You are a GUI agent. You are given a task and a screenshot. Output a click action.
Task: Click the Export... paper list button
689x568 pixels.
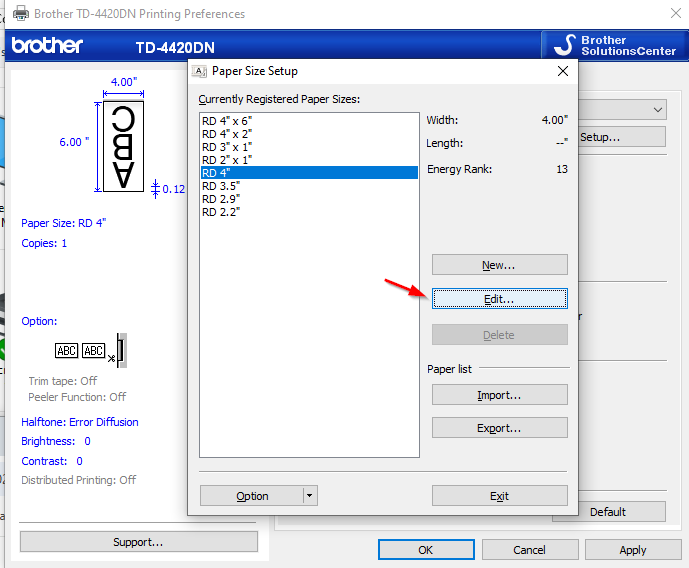point(500,428)
